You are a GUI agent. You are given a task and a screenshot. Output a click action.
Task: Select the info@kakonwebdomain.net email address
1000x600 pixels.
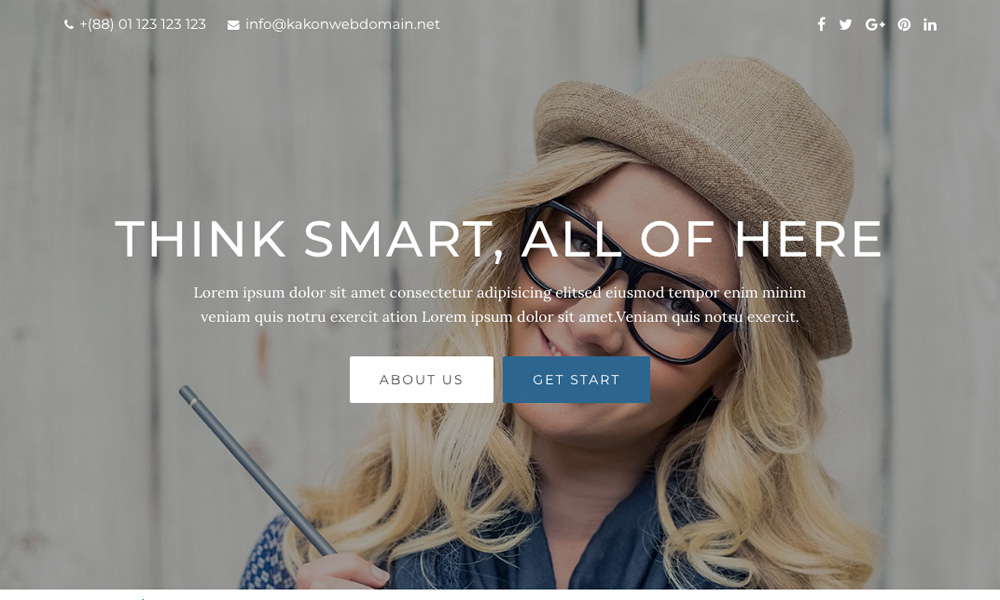click(x=342, y=24)
